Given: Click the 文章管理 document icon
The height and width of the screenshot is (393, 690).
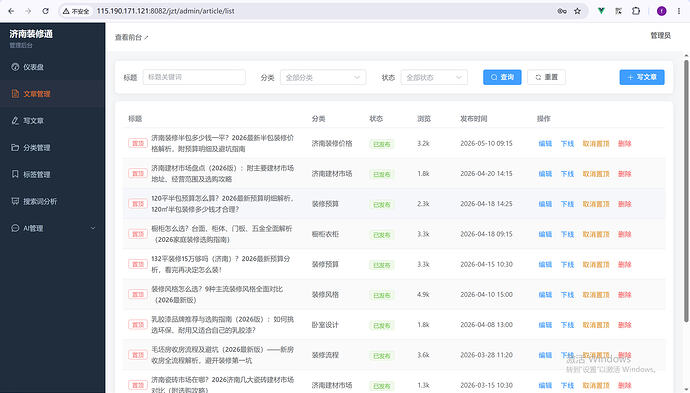Looking at the screenshot, I should tap(15, 94).
